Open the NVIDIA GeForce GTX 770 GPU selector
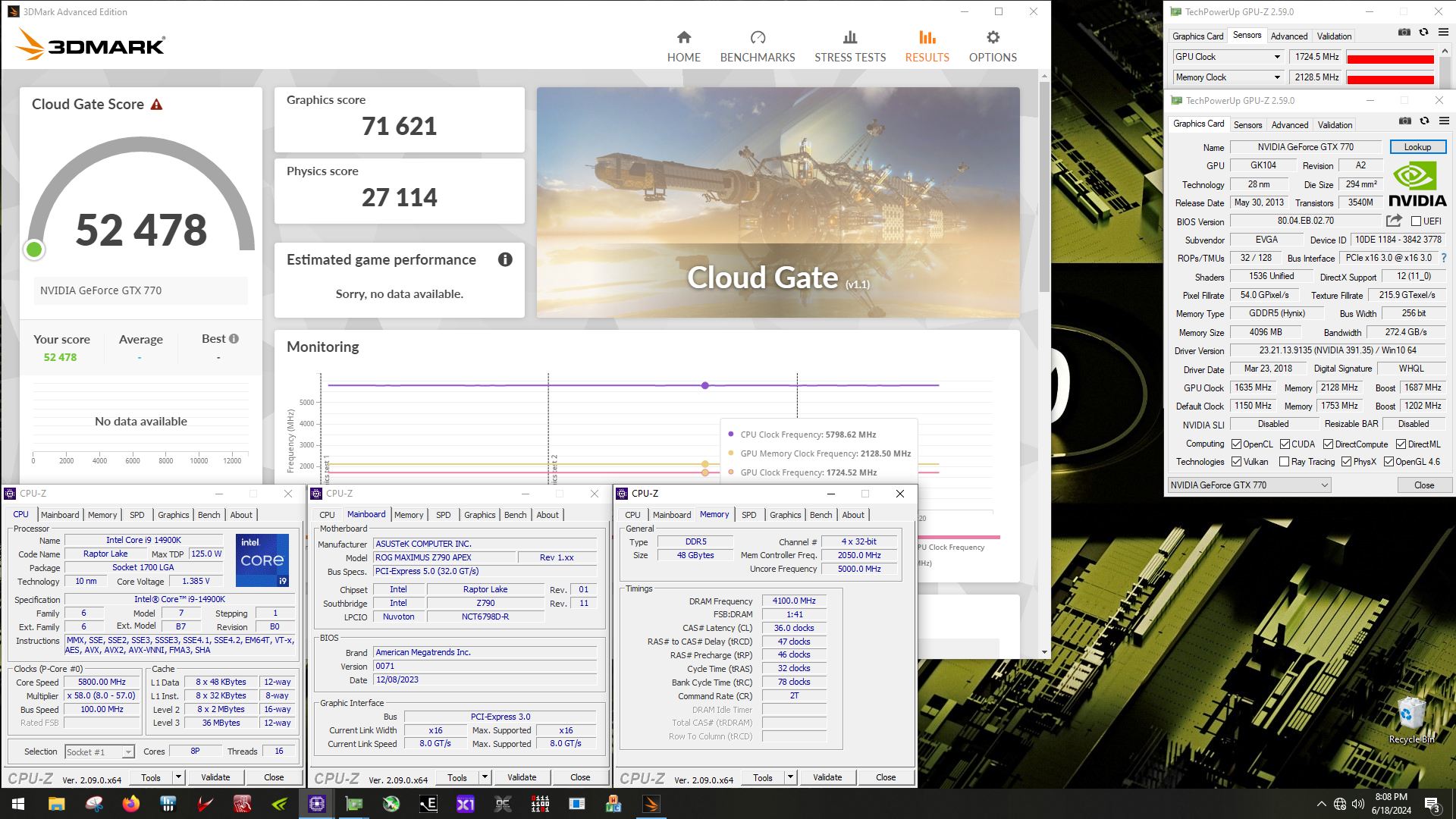 coord(1249,485)
